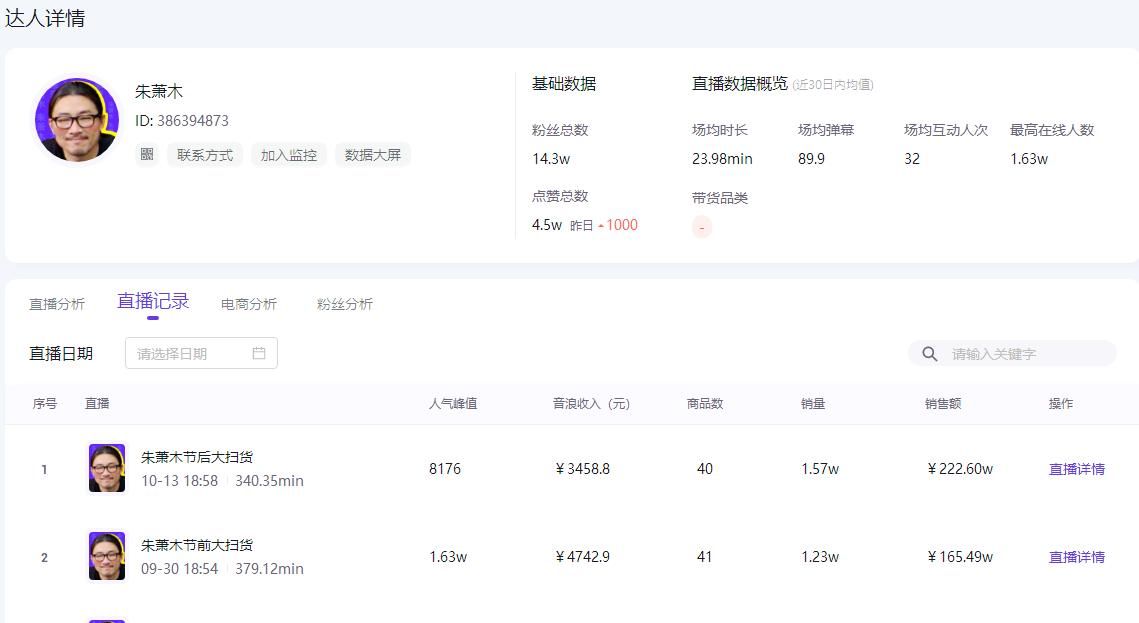Click the magnifier search icon
This screenshot has width=1139, height=623.
930,353
